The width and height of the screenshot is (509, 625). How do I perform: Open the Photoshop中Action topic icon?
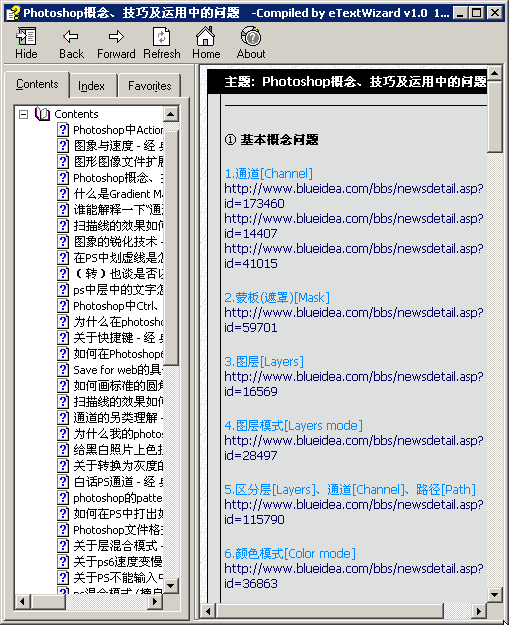[63, 130]
